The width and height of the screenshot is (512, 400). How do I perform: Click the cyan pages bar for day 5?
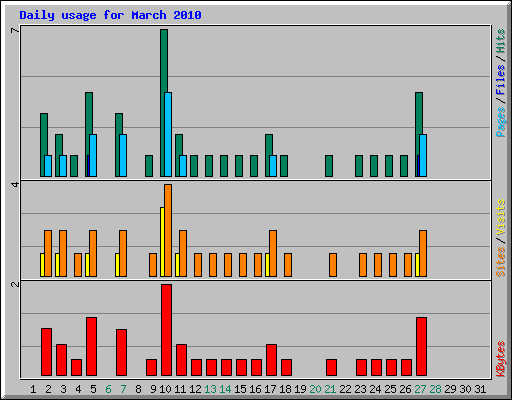point(93,156)
